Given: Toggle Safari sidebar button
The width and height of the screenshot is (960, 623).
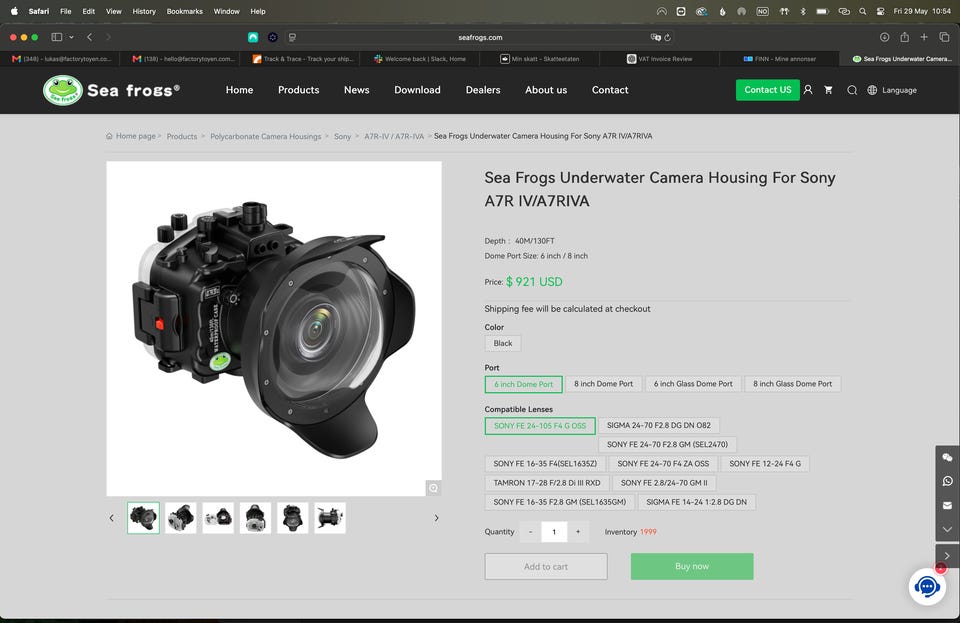Looking at the screenshot, I should [56, 37].
